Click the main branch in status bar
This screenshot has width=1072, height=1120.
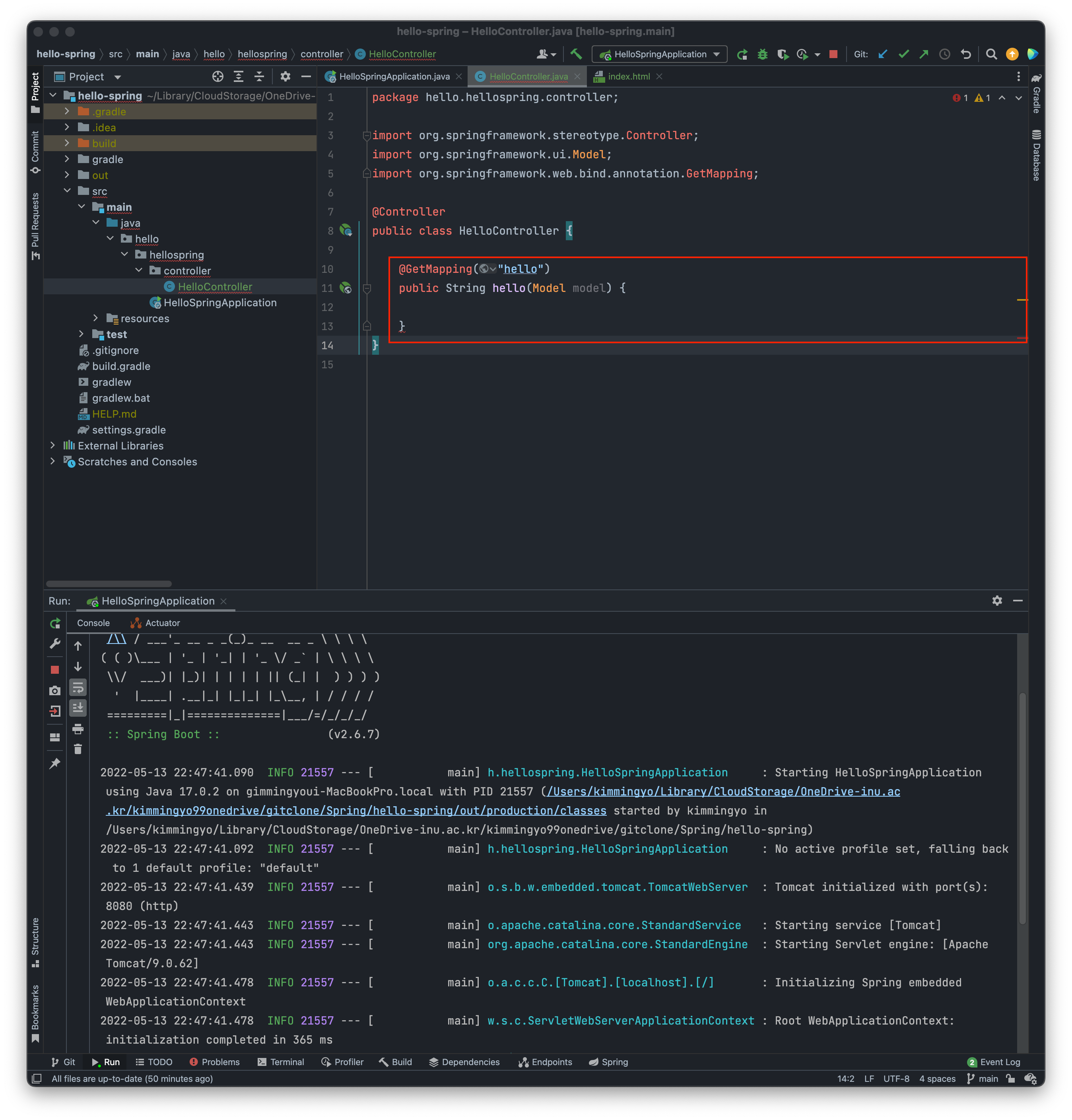coord(982,1079)
